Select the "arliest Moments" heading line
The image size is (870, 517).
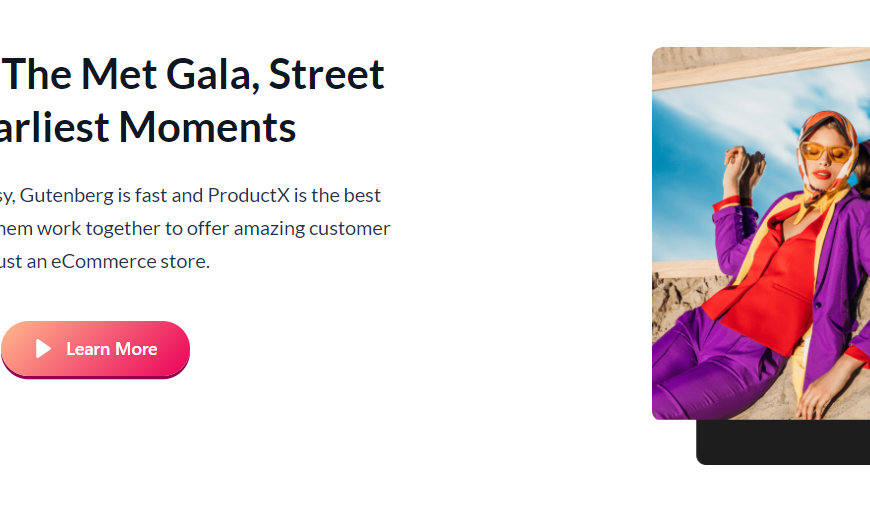click(148, 127)
